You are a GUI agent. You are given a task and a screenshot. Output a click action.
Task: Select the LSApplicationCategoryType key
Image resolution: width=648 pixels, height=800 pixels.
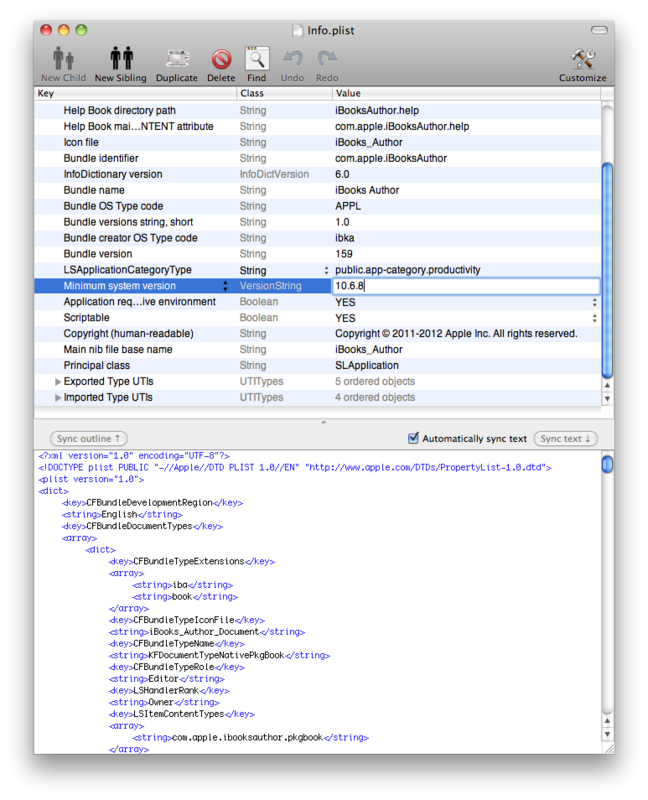point(128,270)
